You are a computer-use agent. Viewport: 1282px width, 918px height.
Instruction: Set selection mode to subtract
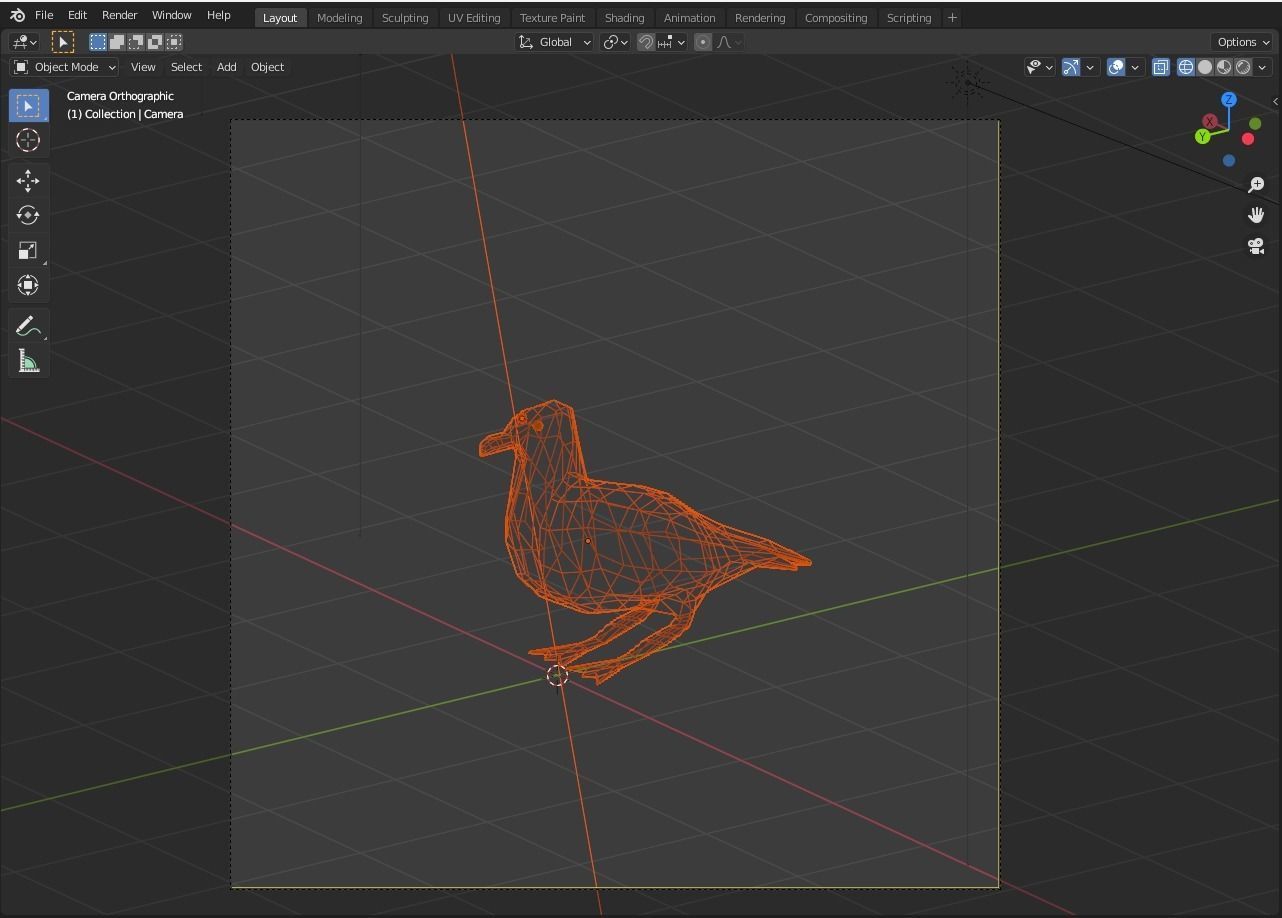136,42
